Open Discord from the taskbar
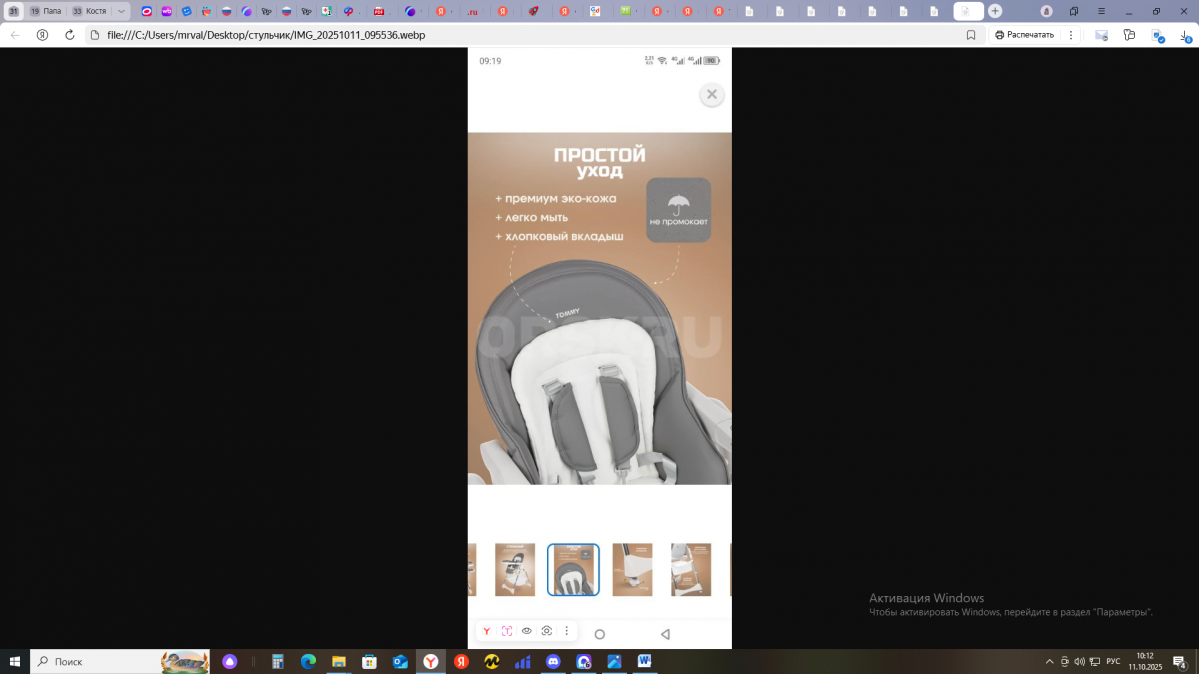 point(553,662)
